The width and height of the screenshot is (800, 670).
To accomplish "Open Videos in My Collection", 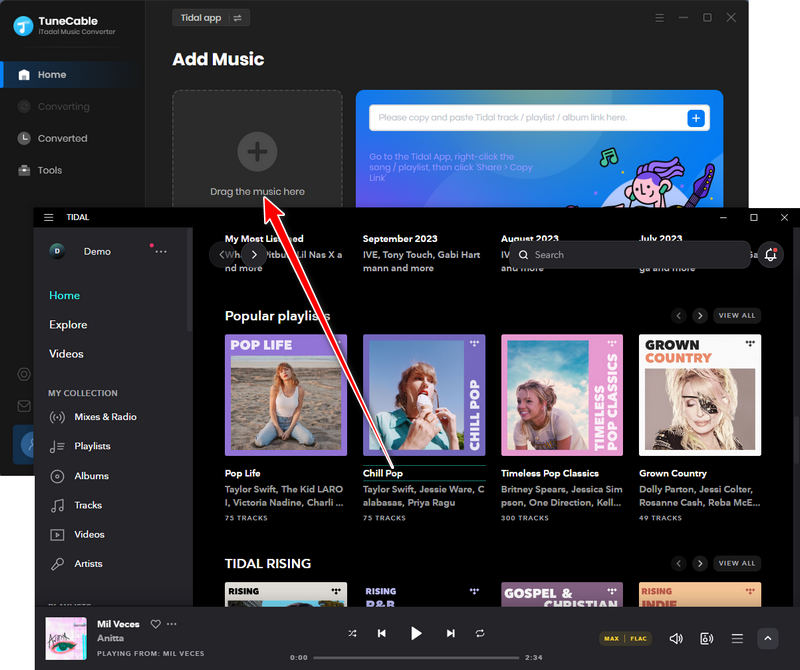I will coord(77,535).
